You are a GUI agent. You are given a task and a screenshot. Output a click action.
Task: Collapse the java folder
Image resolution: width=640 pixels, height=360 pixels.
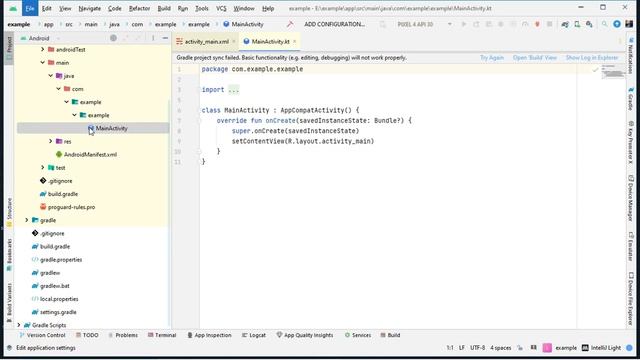pos(51,76)
